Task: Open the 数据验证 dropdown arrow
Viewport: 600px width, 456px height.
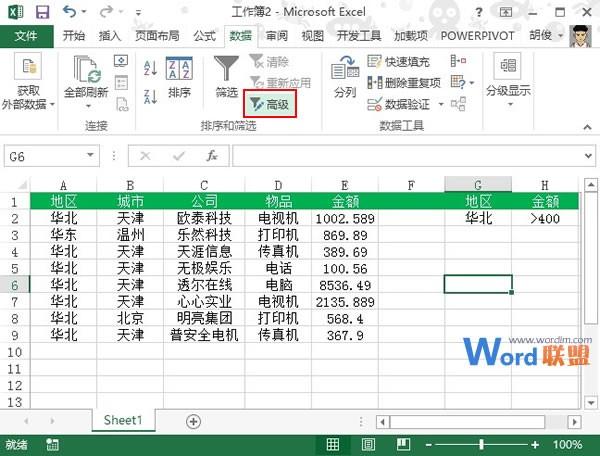Action: tap(441, 104)
